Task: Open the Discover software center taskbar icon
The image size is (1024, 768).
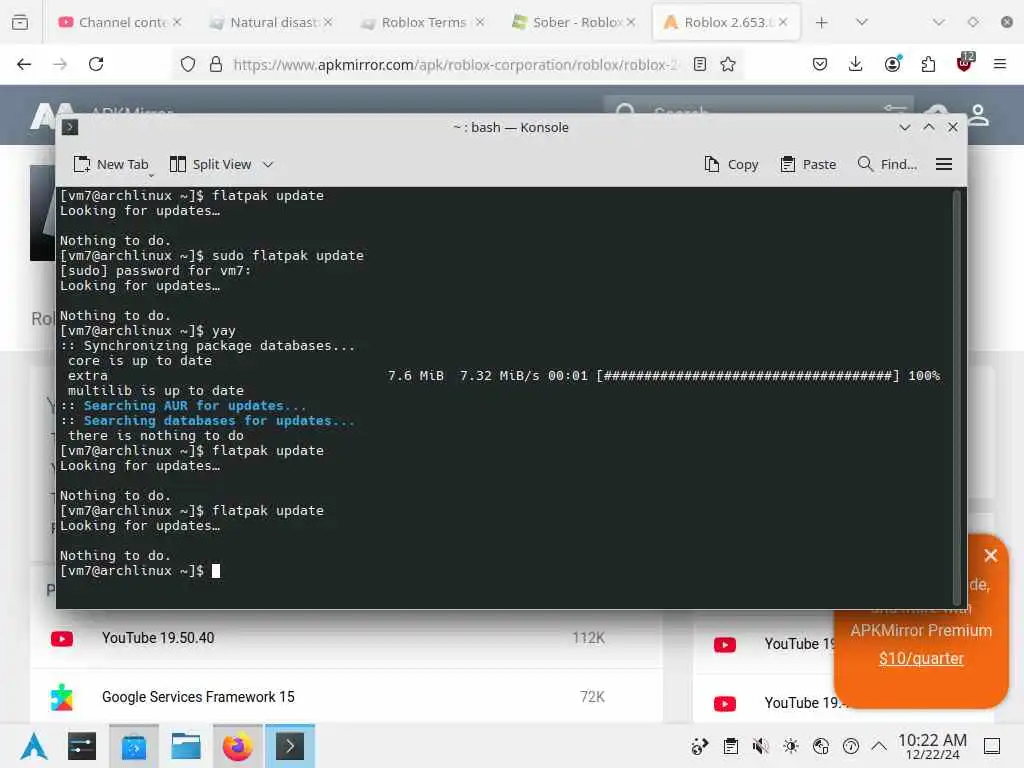Action: [134, 746]
